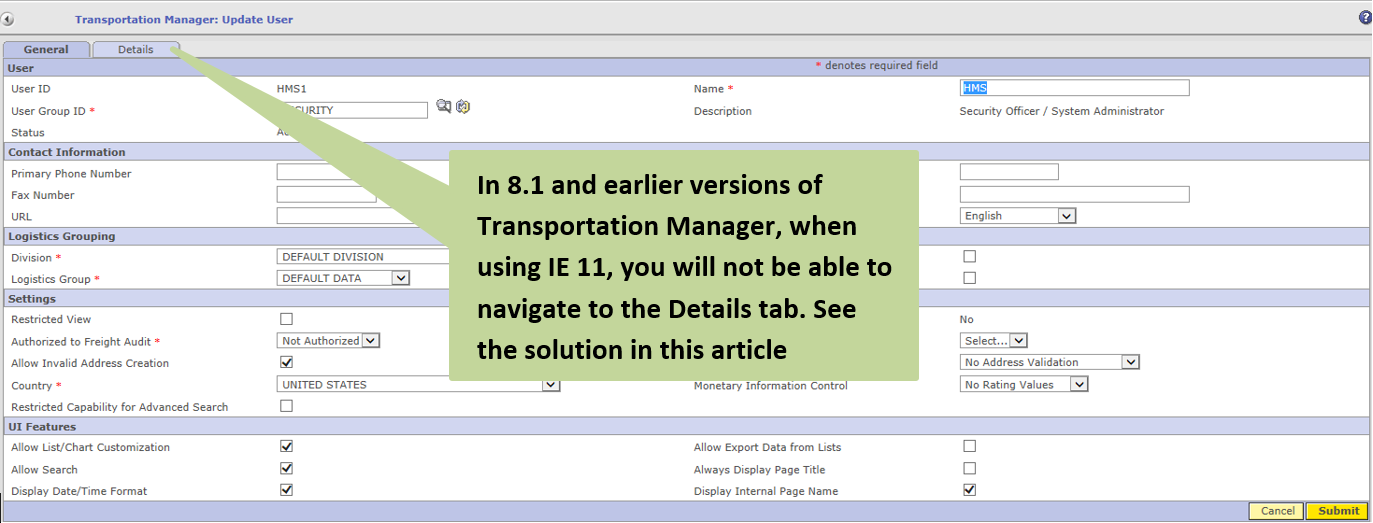The height and width of the screenshot is (523, 1373).
Task: Check Always Display Page Title
Action: pyautogui.click(x=969, y=468)
